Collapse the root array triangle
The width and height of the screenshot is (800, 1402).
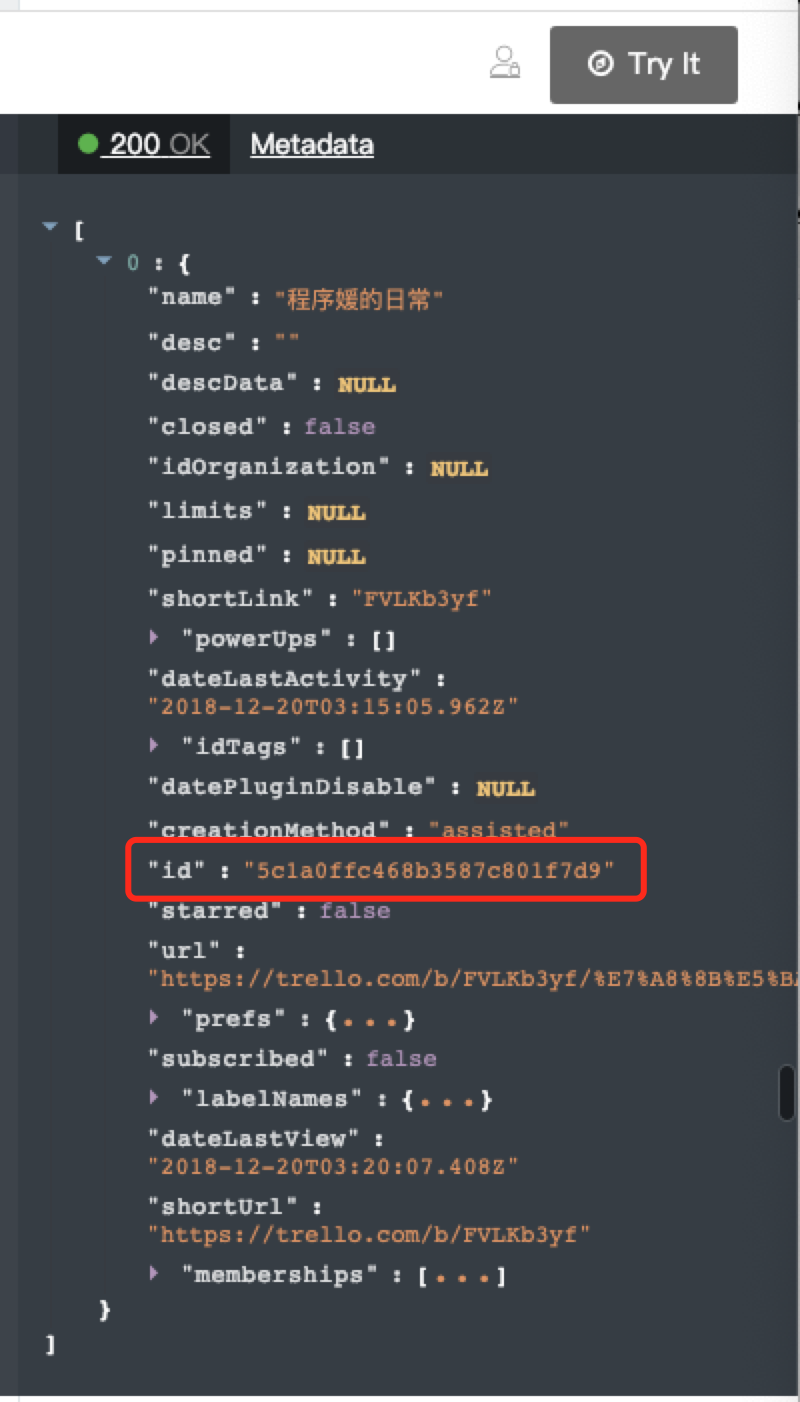(50, 228)
